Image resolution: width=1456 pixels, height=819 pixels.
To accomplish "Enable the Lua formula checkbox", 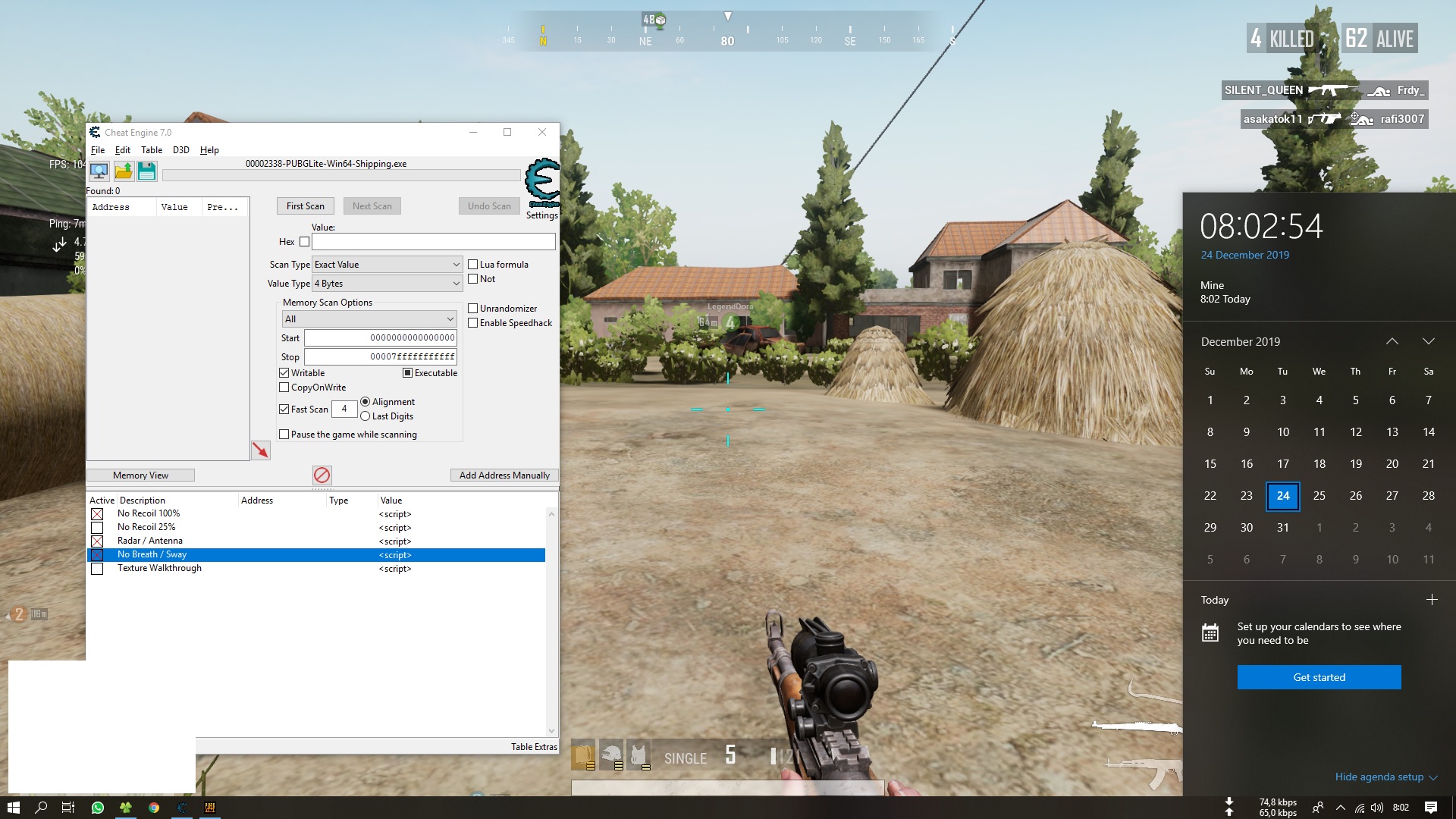I will pyautogui.click(x=472, y=265).
